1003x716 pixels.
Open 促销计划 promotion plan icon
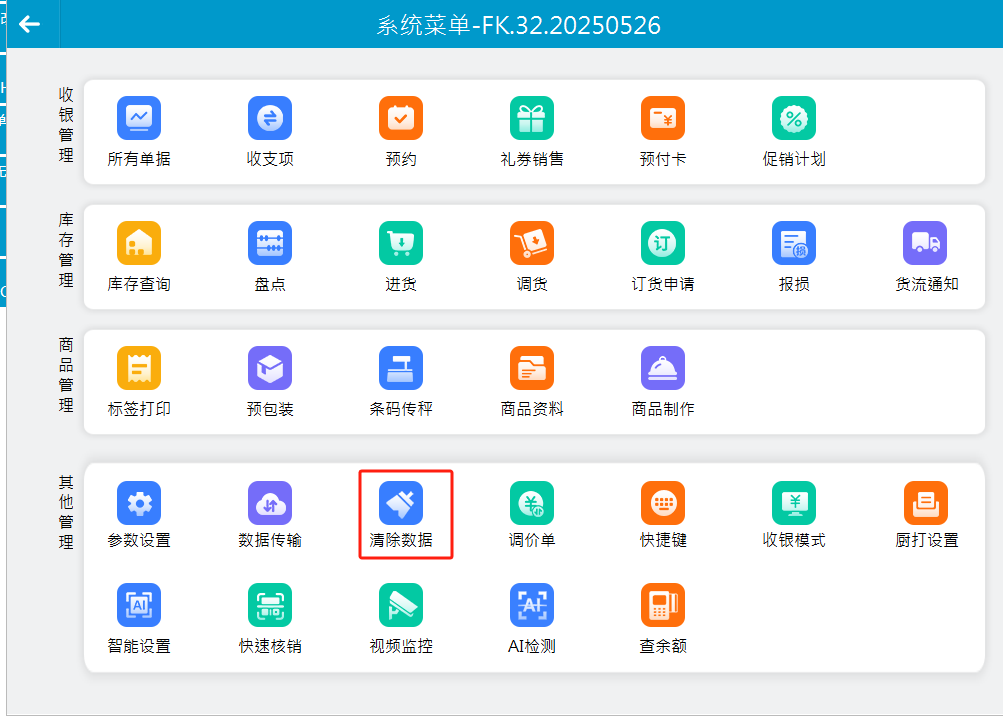pos(794,118)
